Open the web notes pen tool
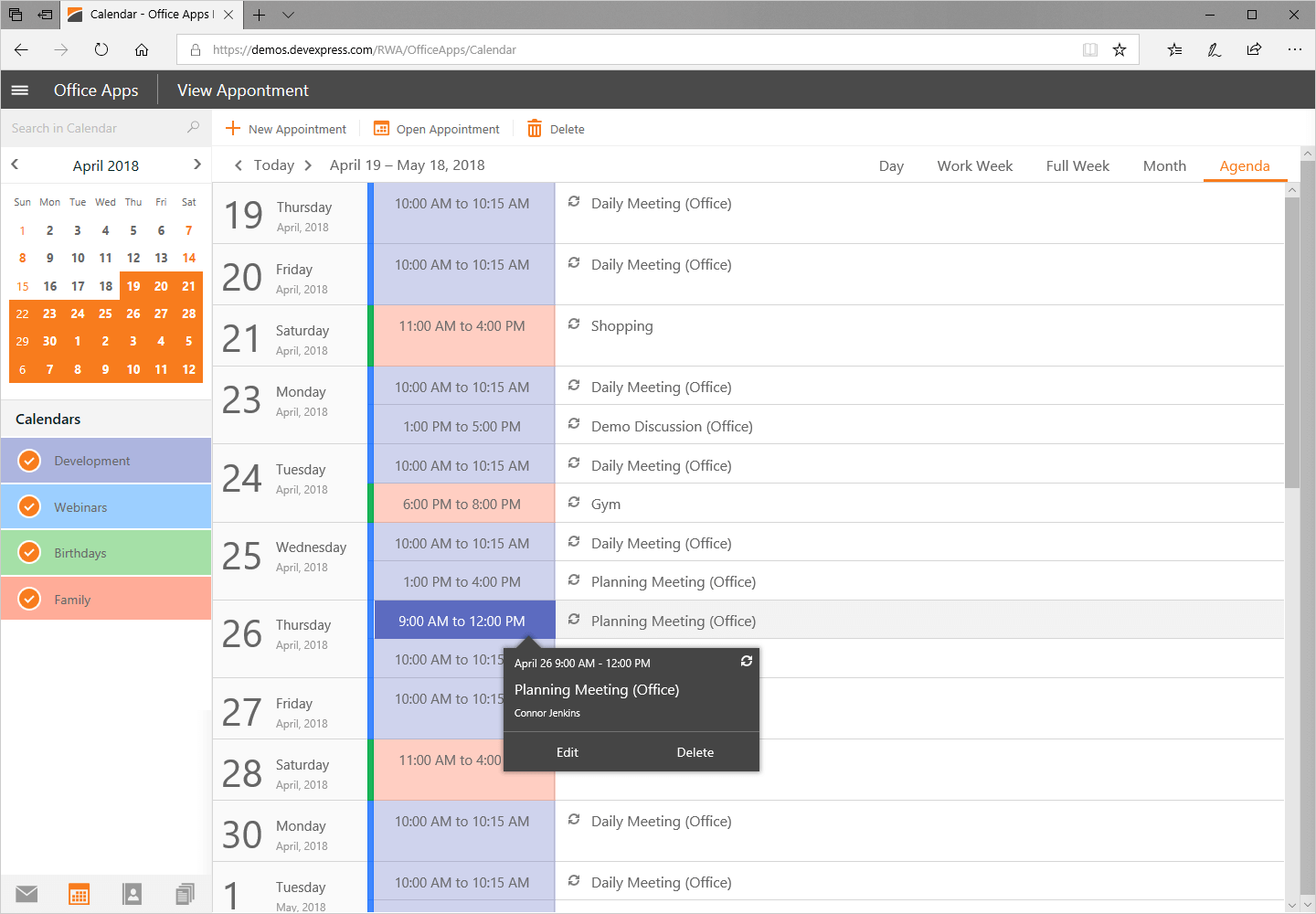 [x=1215, y=49]
